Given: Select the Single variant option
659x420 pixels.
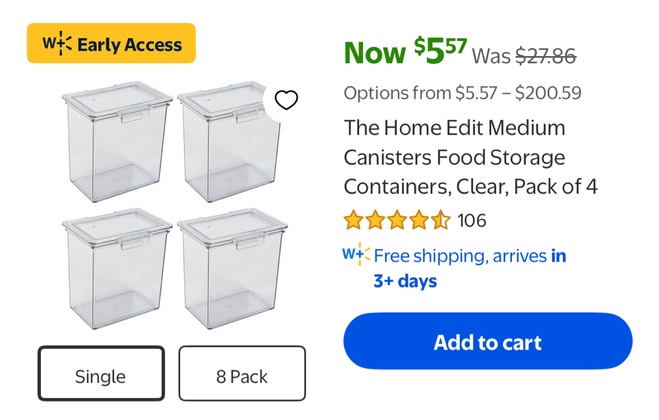Looking at the screenshot, I should click(101, 376).
